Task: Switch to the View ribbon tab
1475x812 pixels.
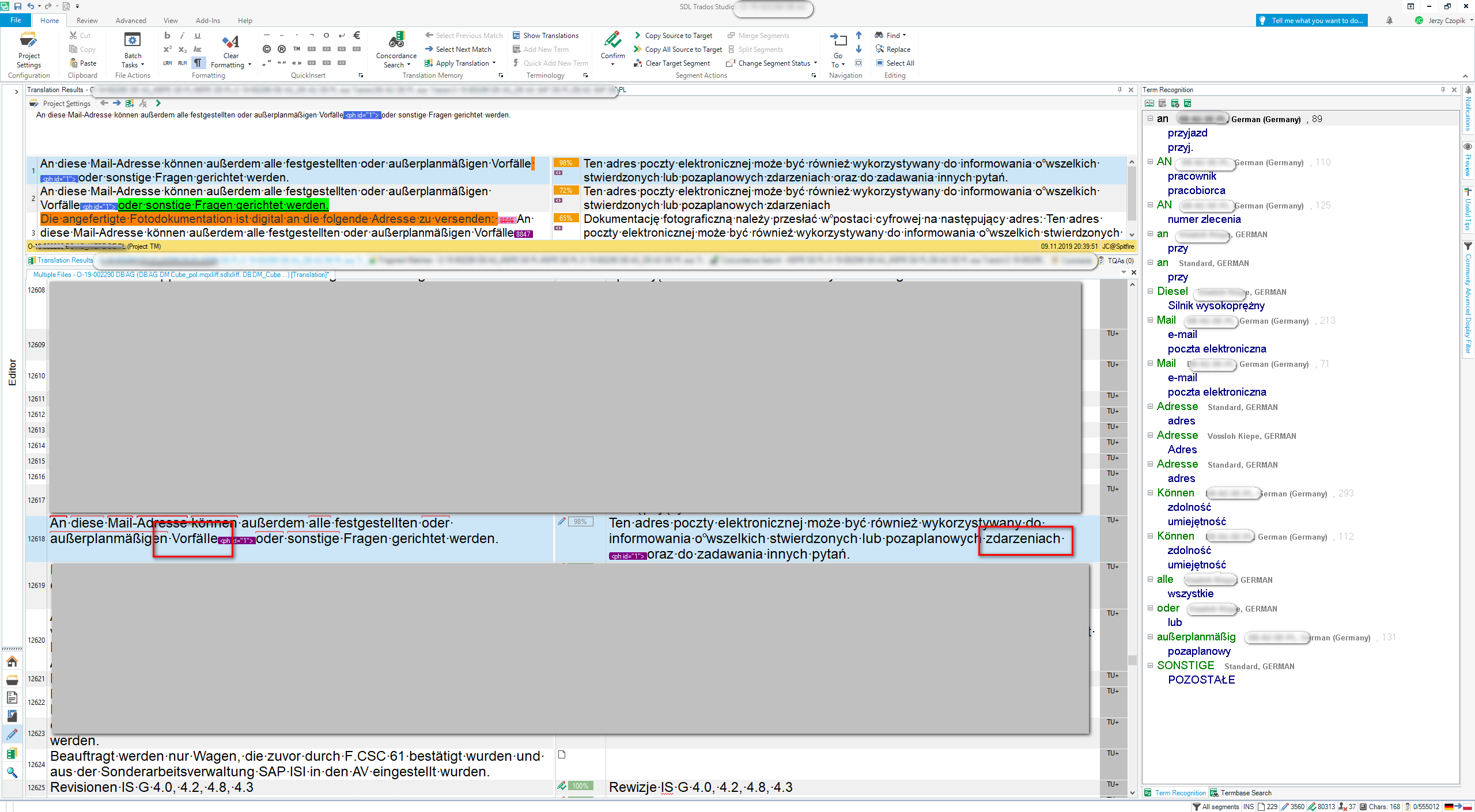Action: (x=171, y=21)
